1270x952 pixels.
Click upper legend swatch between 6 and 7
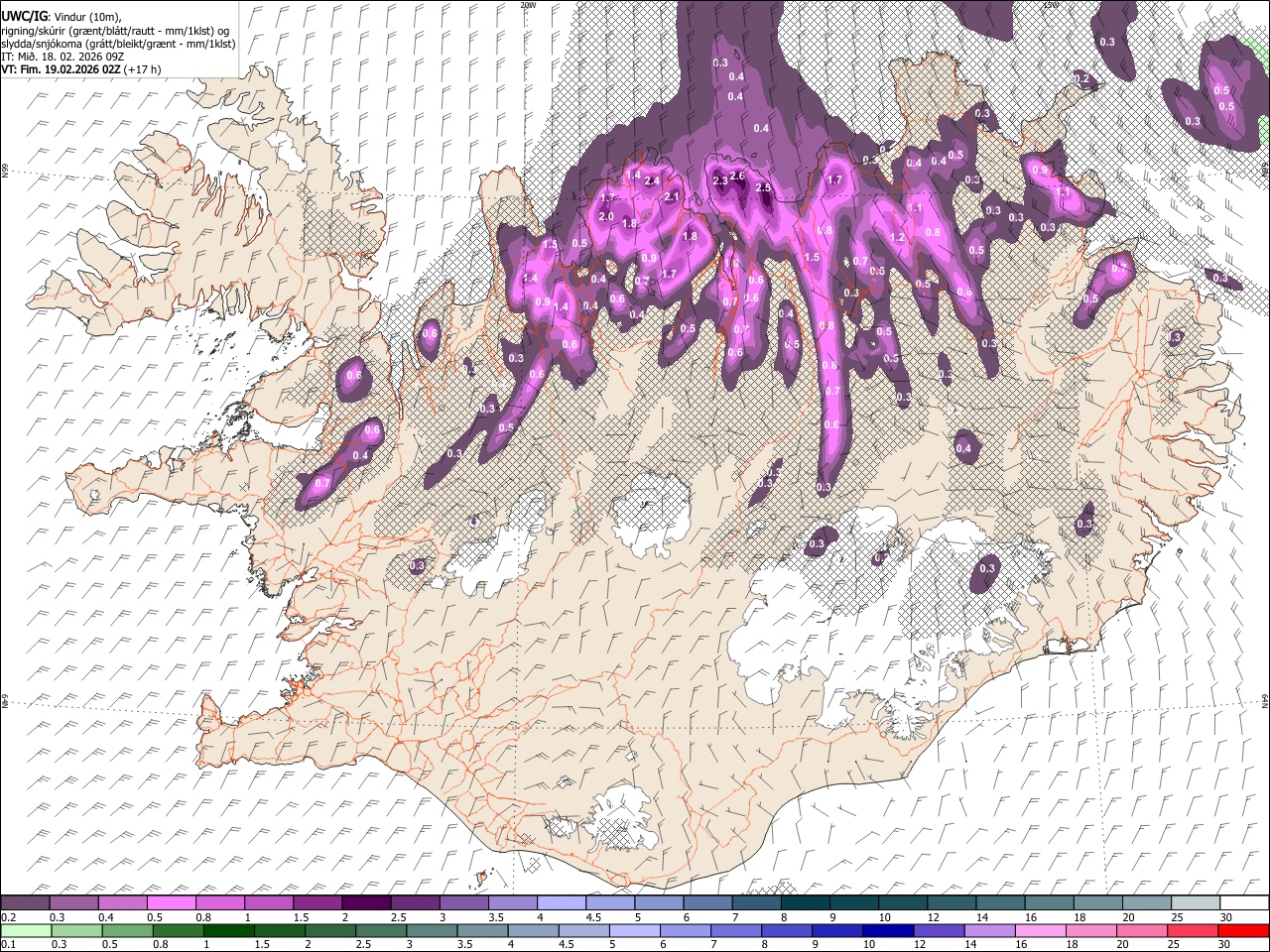tap(707, 903)
